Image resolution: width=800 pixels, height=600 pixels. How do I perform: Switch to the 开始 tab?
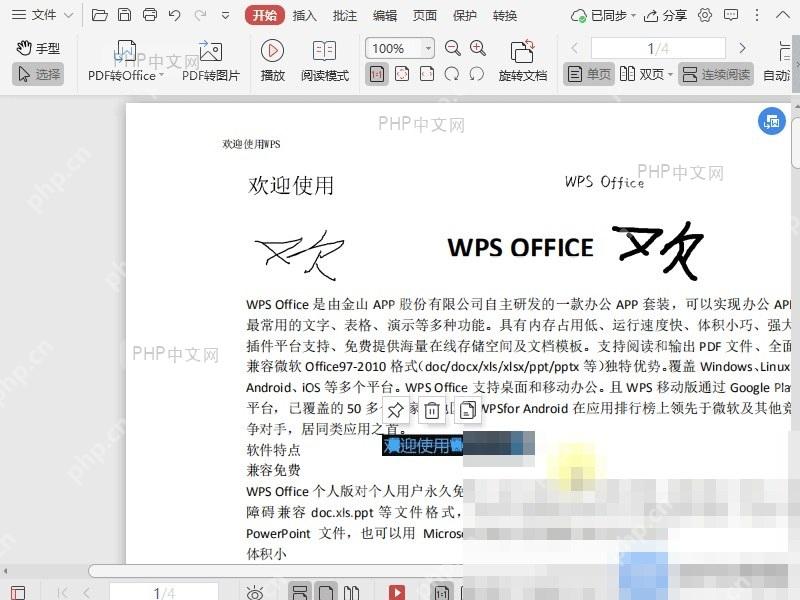(x=264, y=15)
